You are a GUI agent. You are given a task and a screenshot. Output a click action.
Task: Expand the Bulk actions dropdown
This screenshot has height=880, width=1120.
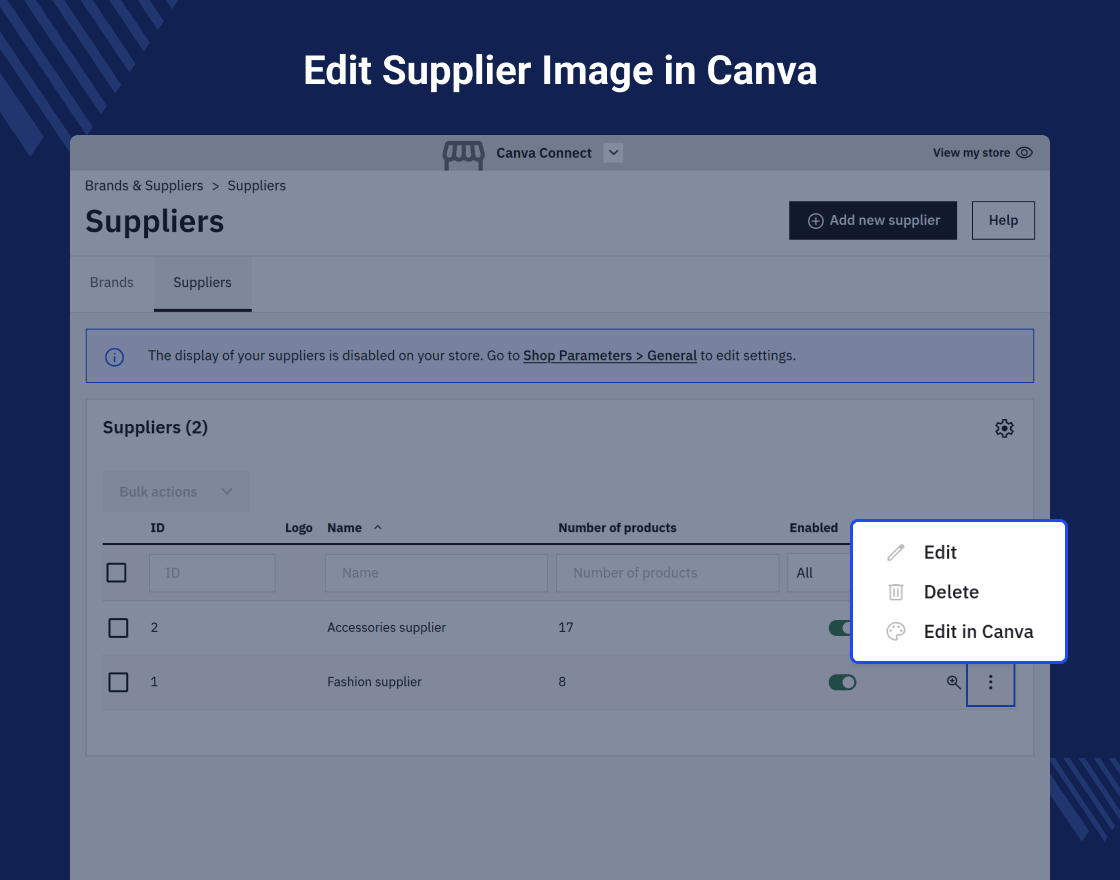(176, 491)
